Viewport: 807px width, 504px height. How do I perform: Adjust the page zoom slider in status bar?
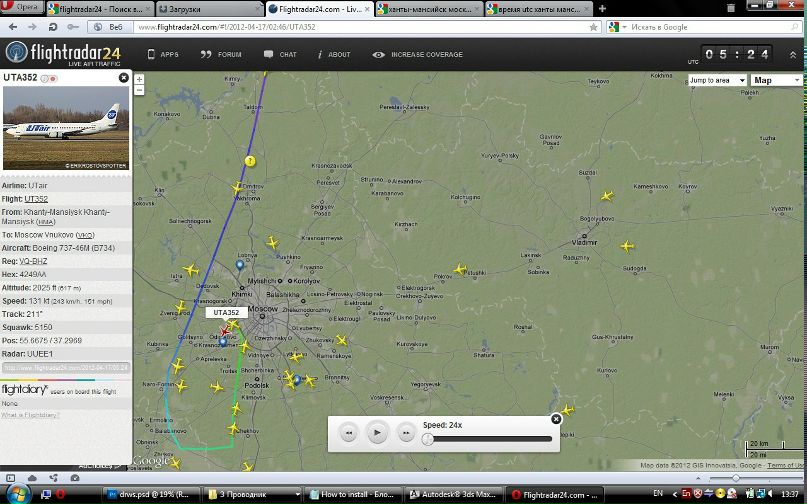pos(735,479)
